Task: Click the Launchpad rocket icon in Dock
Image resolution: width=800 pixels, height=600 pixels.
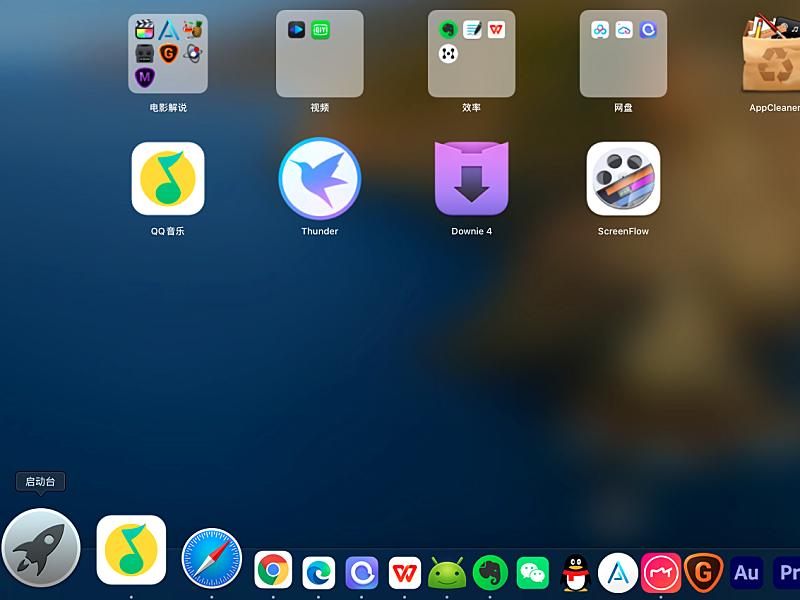Action: (x=41, y=548)
